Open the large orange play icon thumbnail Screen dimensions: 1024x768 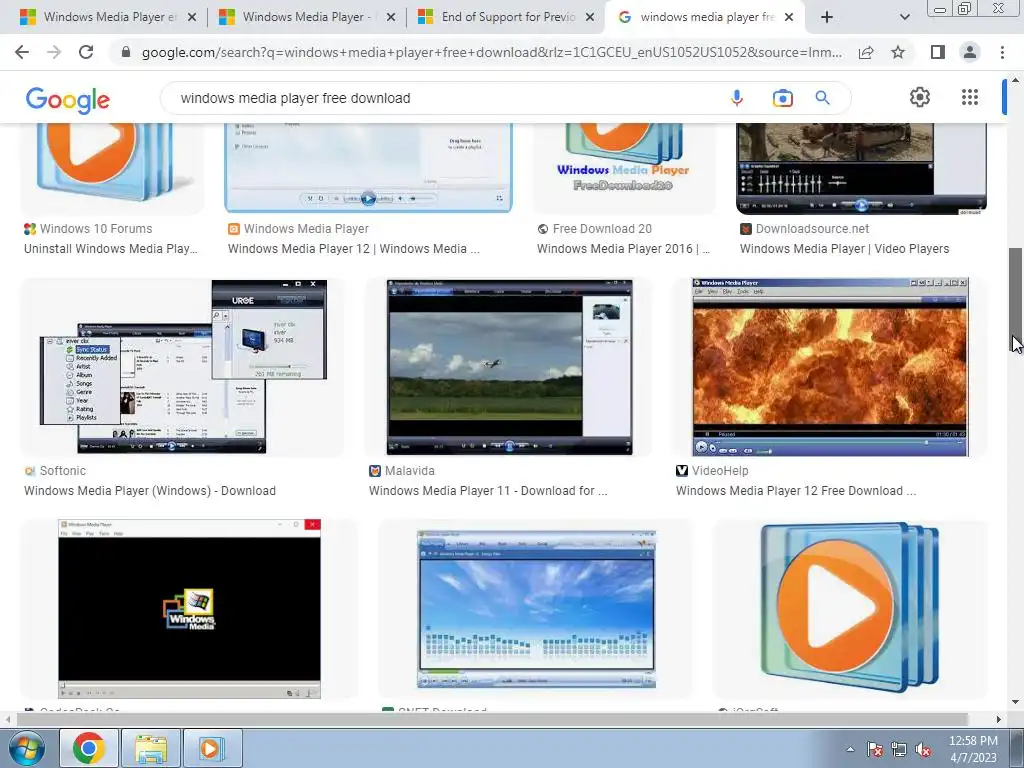coord(850,609)
